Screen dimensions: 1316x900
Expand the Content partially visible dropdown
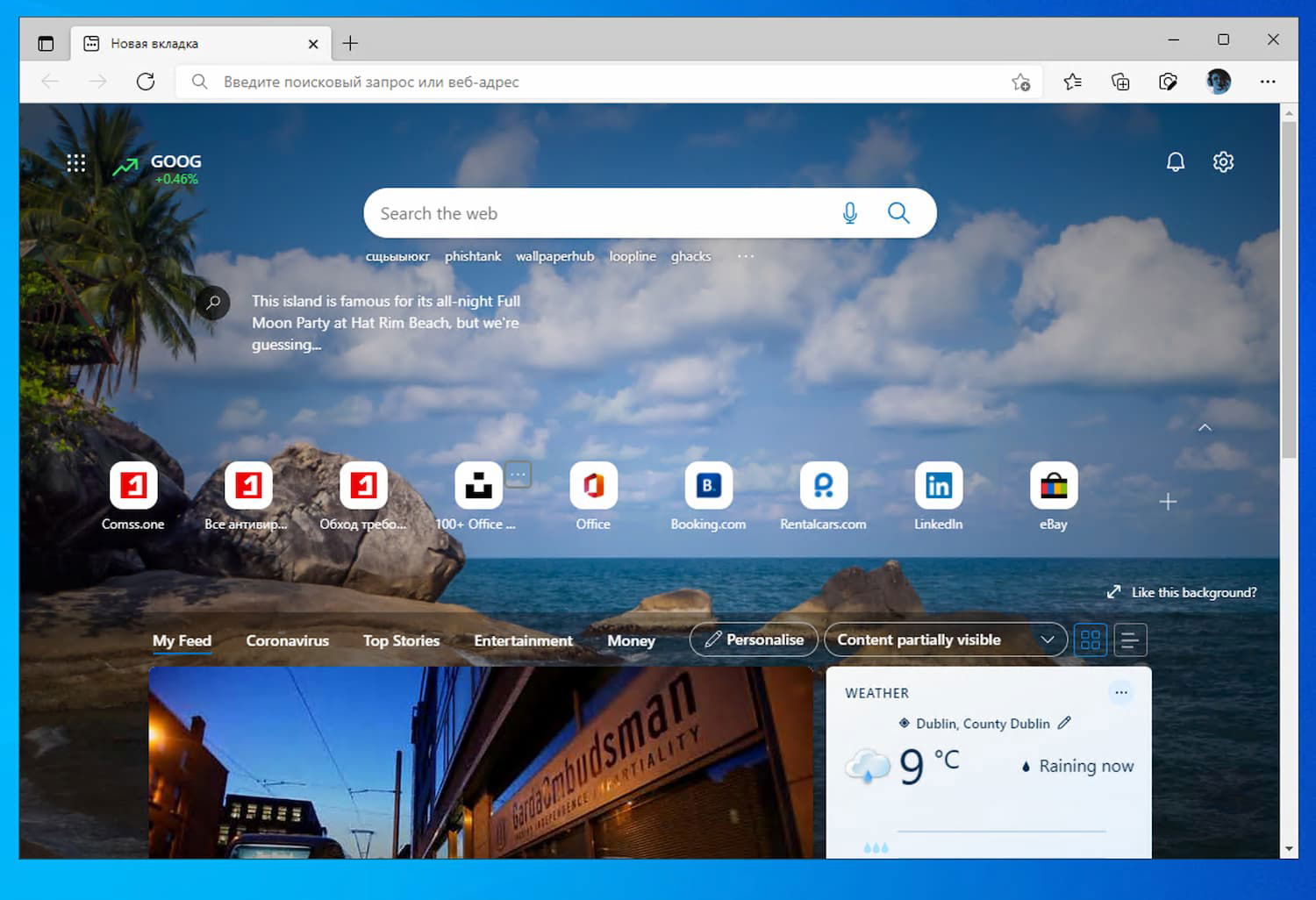tap(946, 639)
